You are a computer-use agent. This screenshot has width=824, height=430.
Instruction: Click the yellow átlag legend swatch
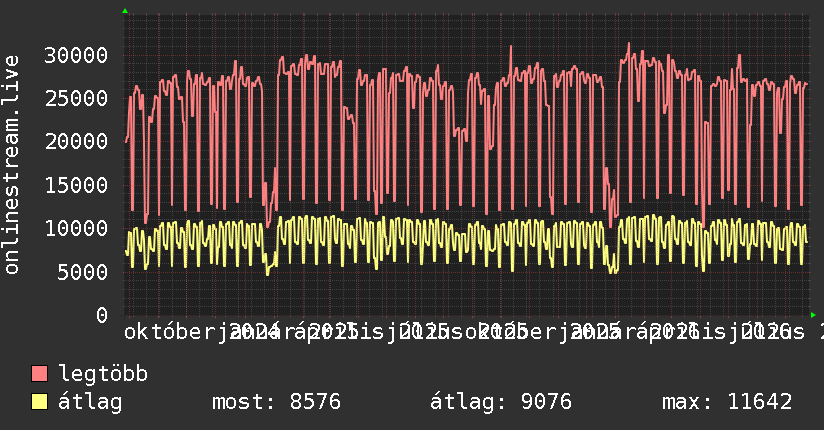(x=39, y=402)
